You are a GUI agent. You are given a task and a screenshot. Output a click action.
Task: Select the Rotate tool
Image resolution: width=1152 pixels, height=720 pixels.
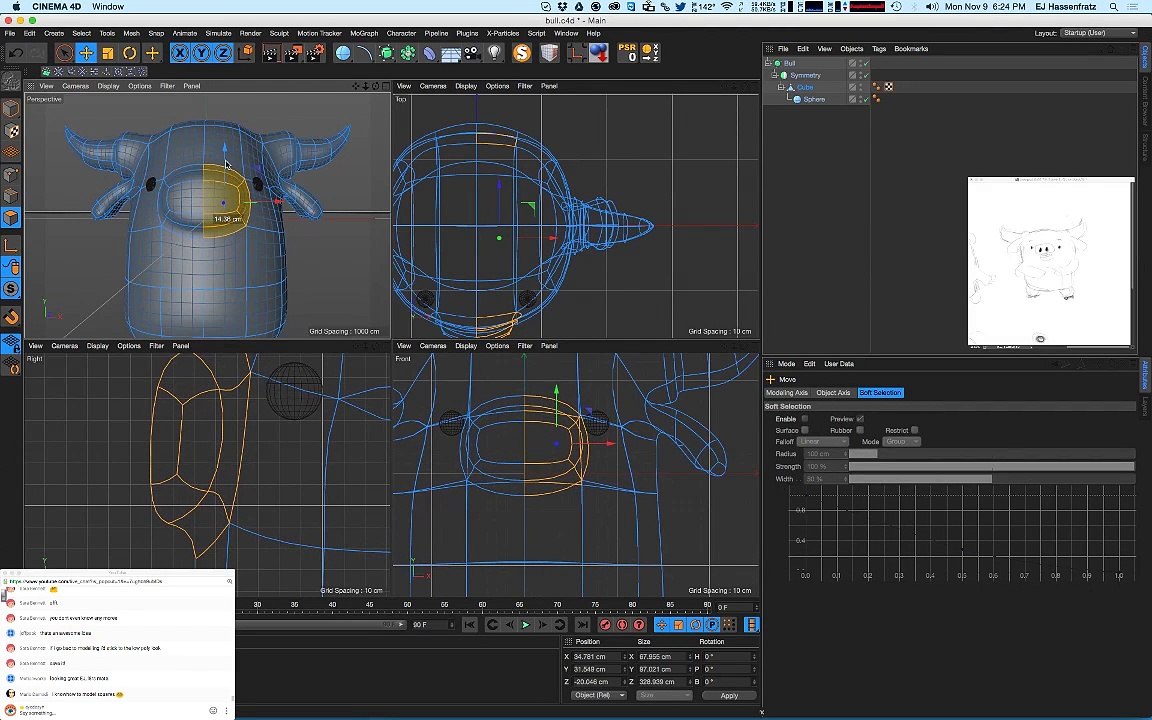[130, 53]
